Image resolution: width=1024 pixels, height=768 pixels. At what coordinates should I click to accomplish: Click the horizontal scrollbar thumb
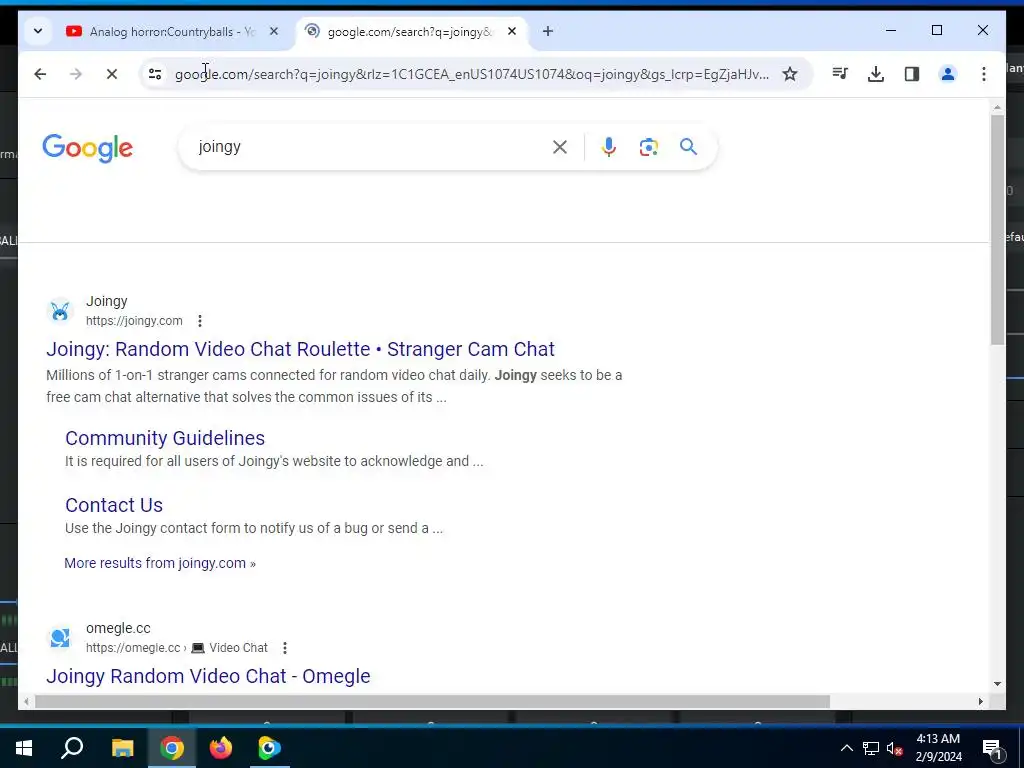(x=432, y=701)
